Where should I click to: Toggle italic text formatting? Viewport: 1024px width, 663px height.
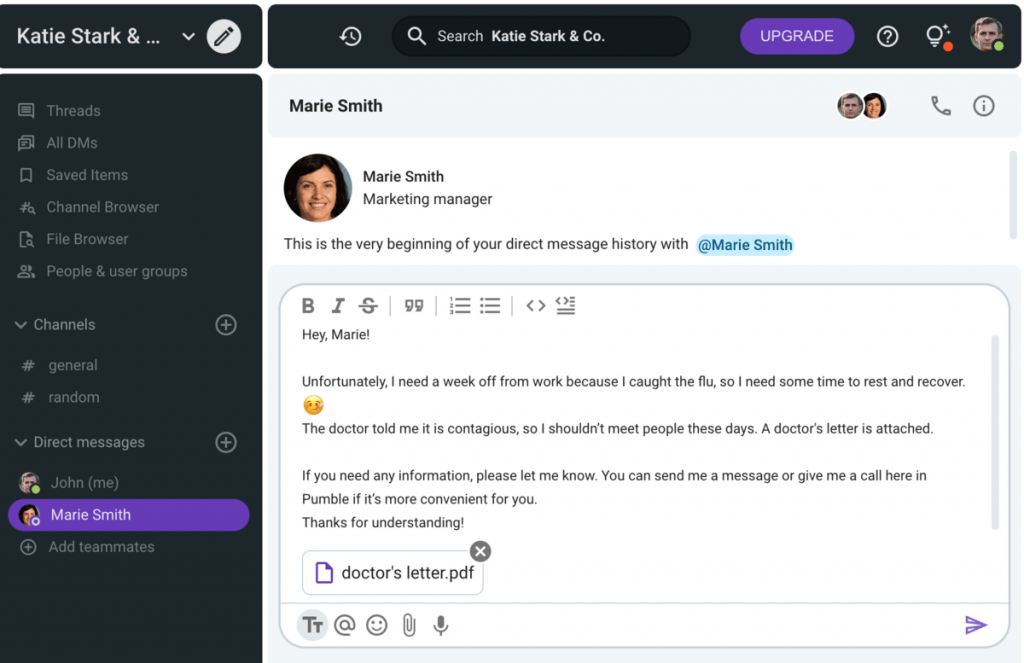click(338, 306)
